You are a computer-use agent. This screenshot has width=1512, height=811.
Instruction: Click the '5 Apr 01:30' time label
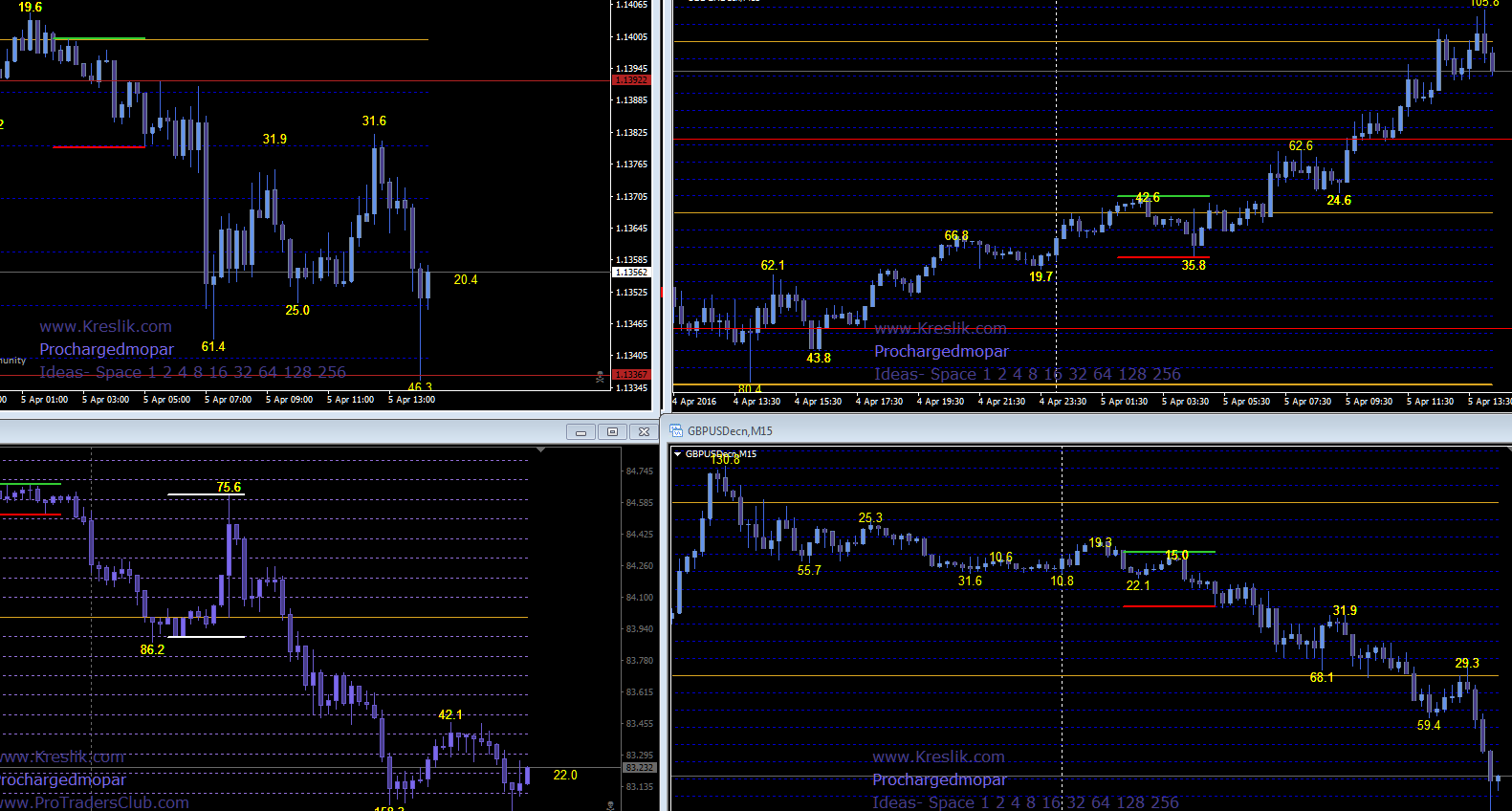[x=1124, y=402]
